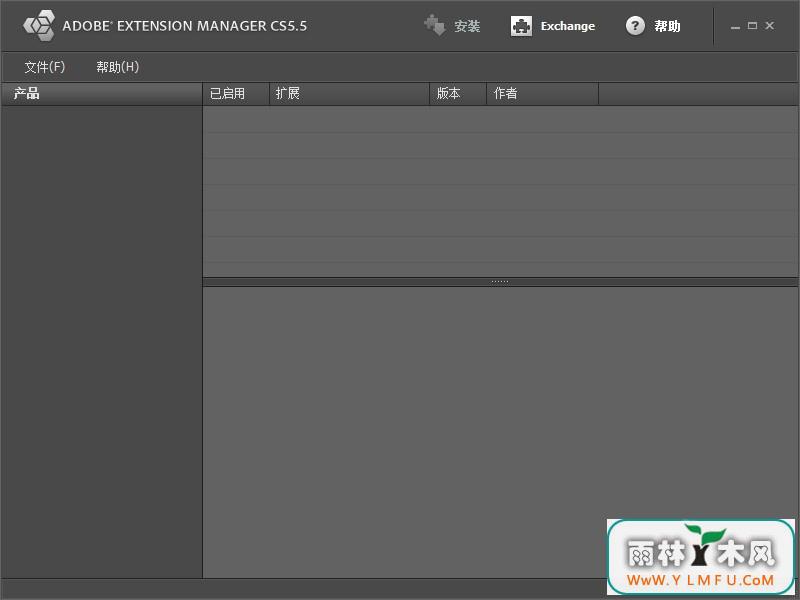Image resolution: width=800 pixels, height=600 pixels.
Task: Sort by the 版本 version column header
Action: pyautogui.click(x=458, y=93)
